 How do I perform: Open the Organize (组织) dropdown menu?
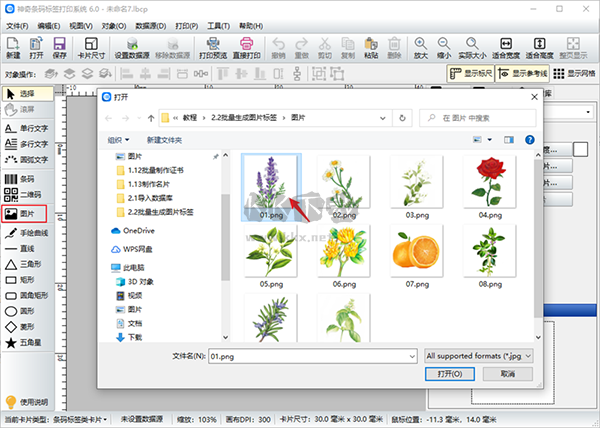pyautogui.click(x=120, y=140)
